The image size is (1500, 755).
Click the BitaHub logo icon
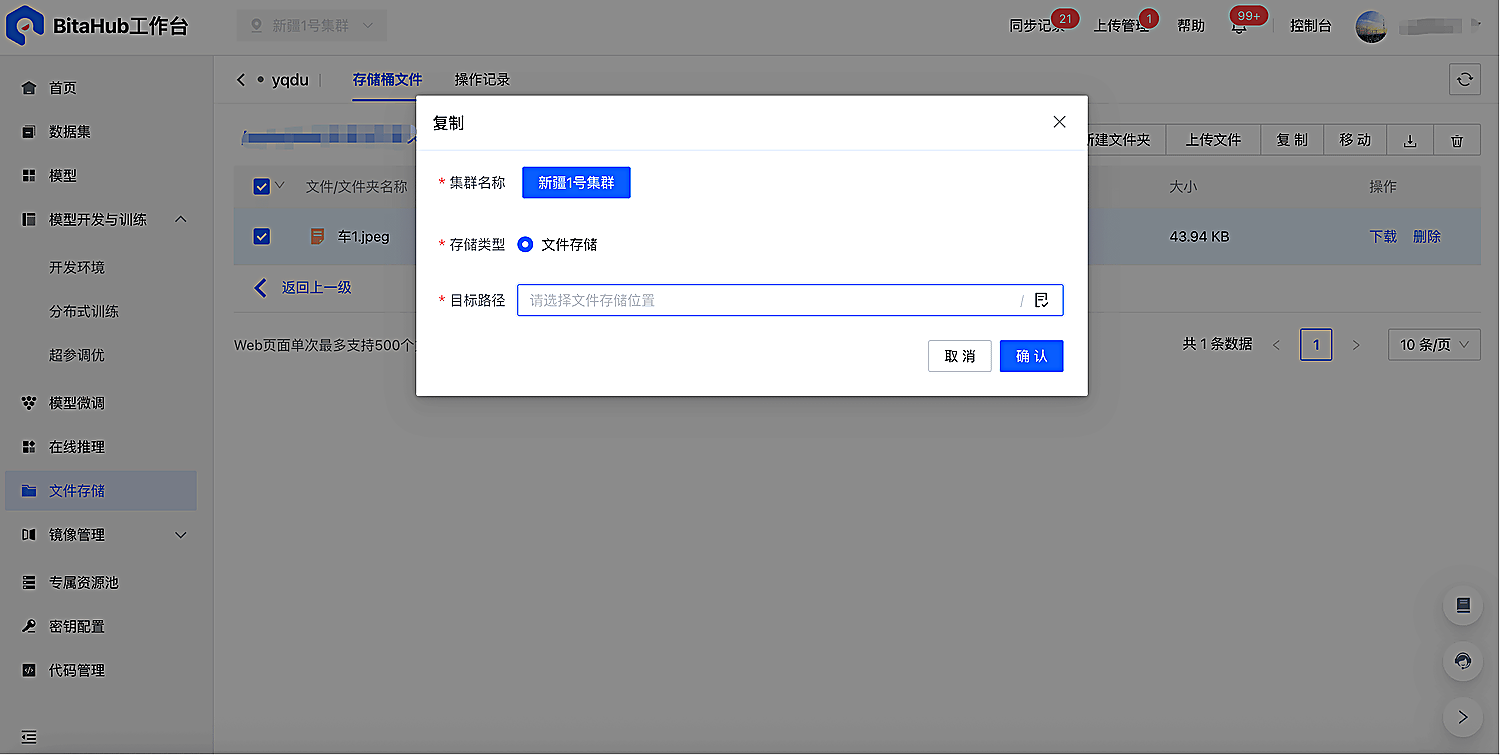click(24, 26)
